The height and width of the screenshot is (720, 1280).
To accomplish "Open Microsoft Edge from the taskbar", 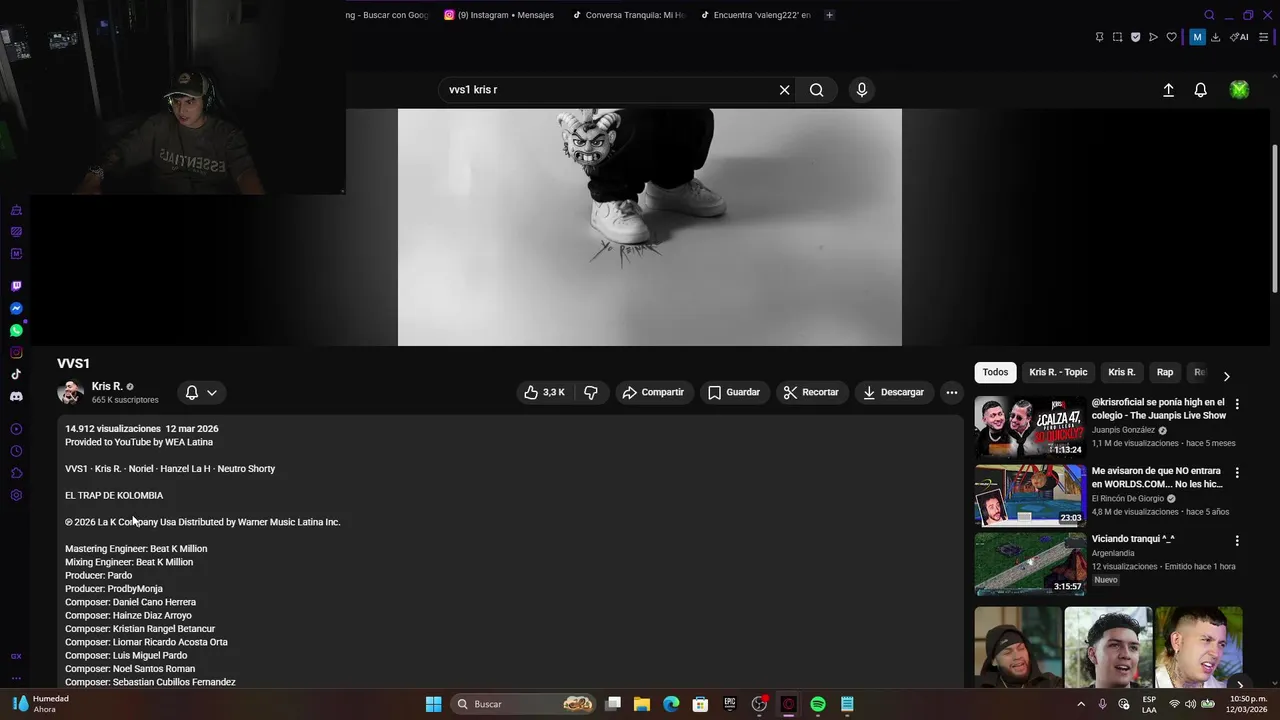I will pyautogui.click(x=671, y=704).
